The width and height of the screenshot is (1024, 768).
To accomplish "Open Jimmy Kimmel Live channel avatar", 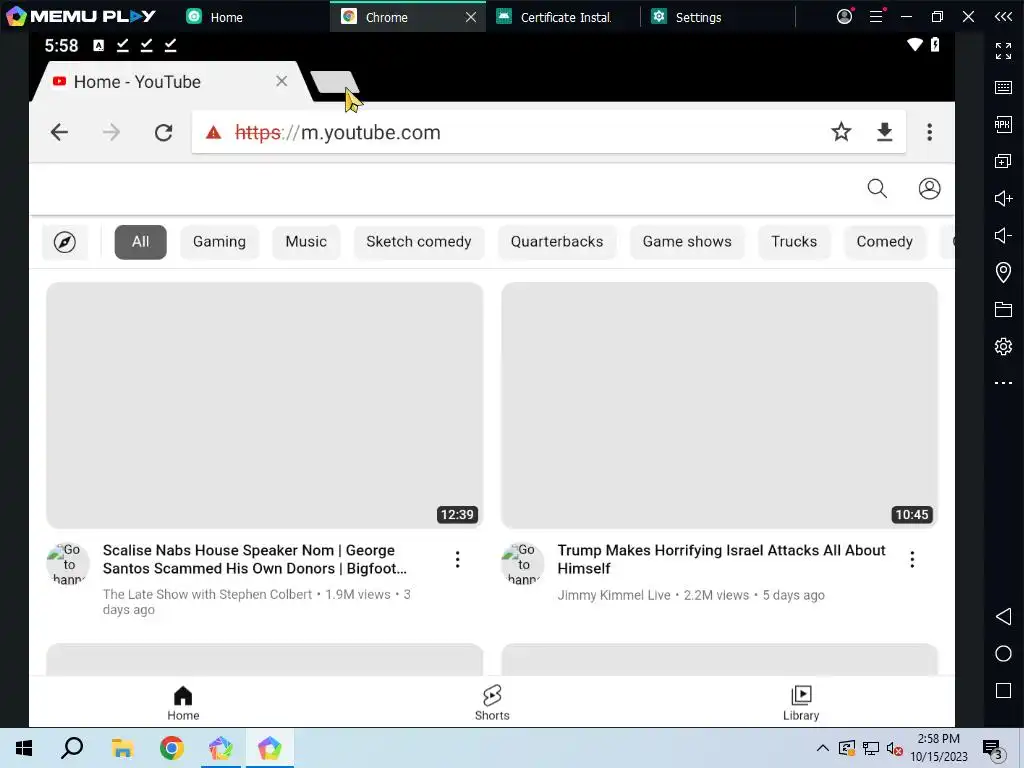I will (x=522, y=564).
